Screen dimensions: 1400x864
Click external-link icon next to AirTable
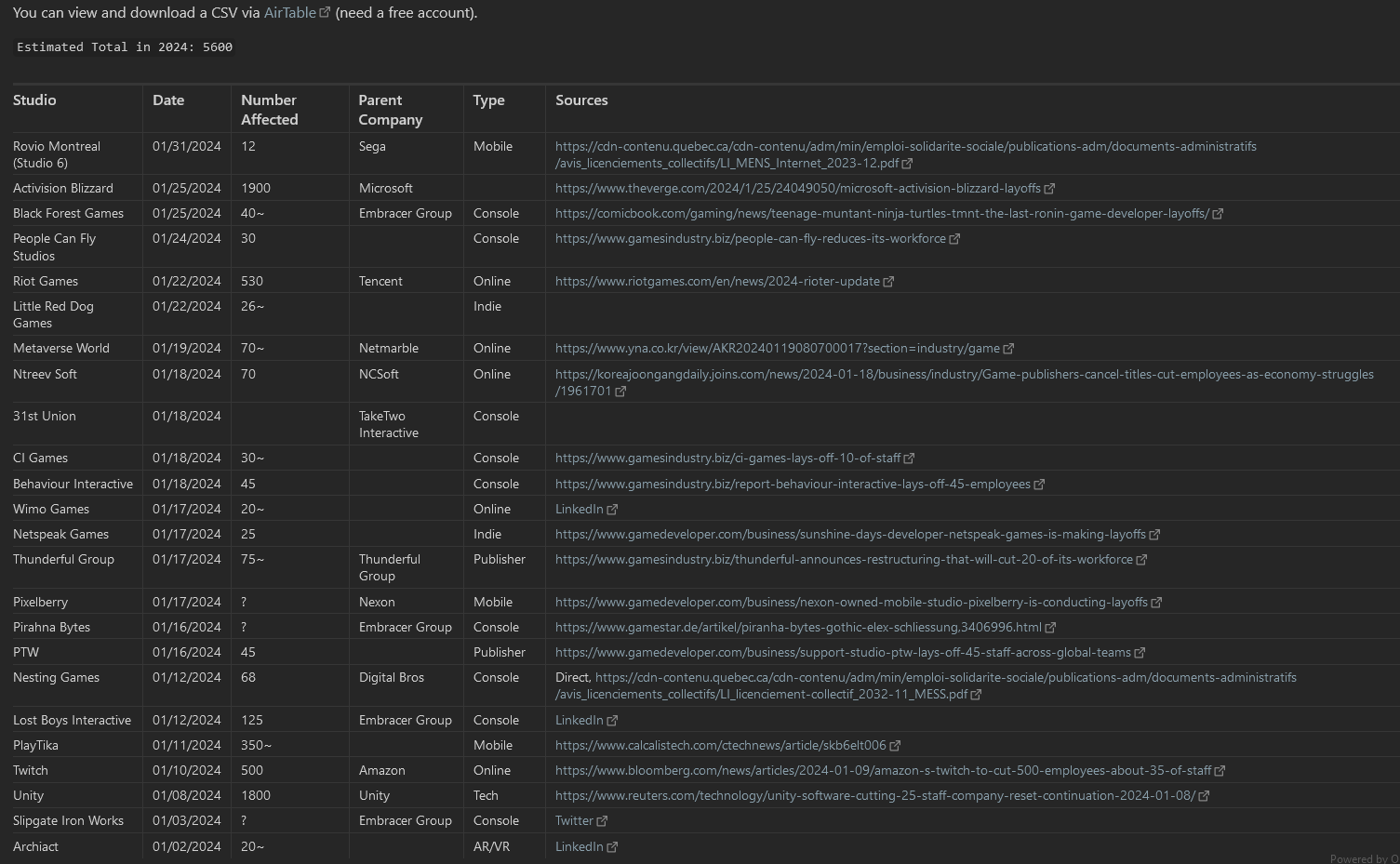(325, 13)
